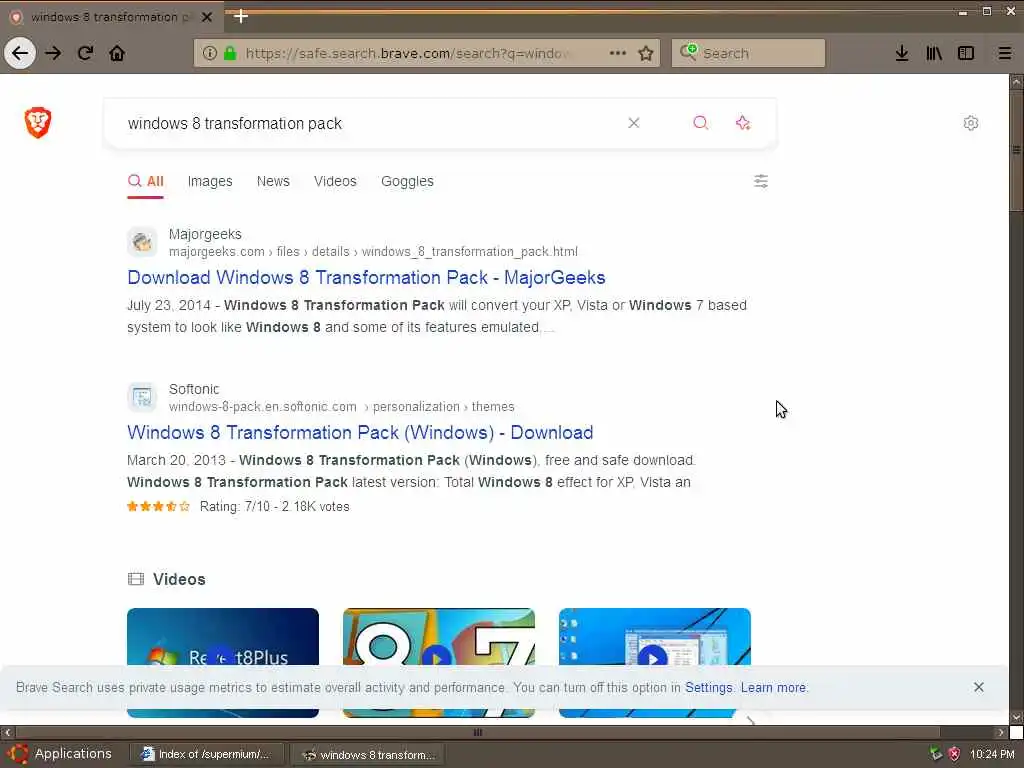Dismiss the usage metrics banner
This screenshot has width=1024, height=768.
click(978, 687)
